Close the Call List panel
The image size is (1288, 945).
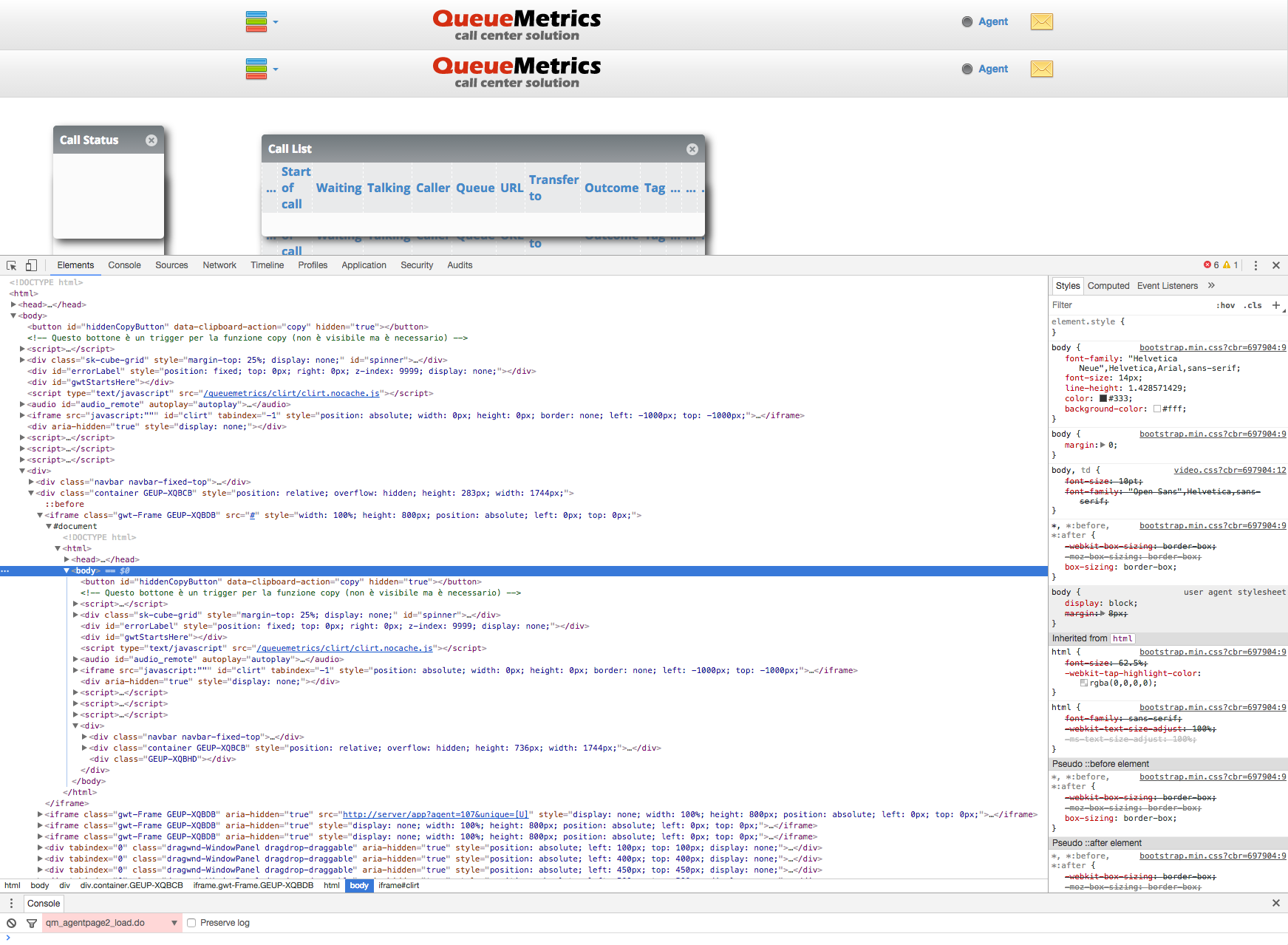(692, 149)
